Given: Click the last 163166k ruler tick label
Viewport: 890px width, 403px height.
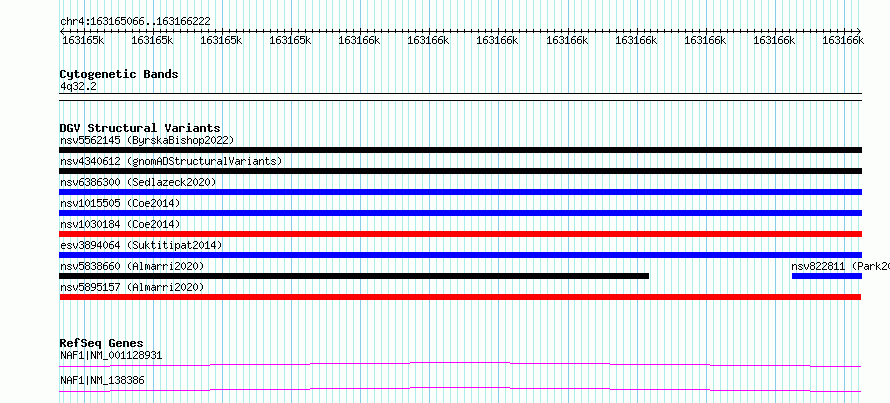Looking at the screenshot, I should click(843, 40).
